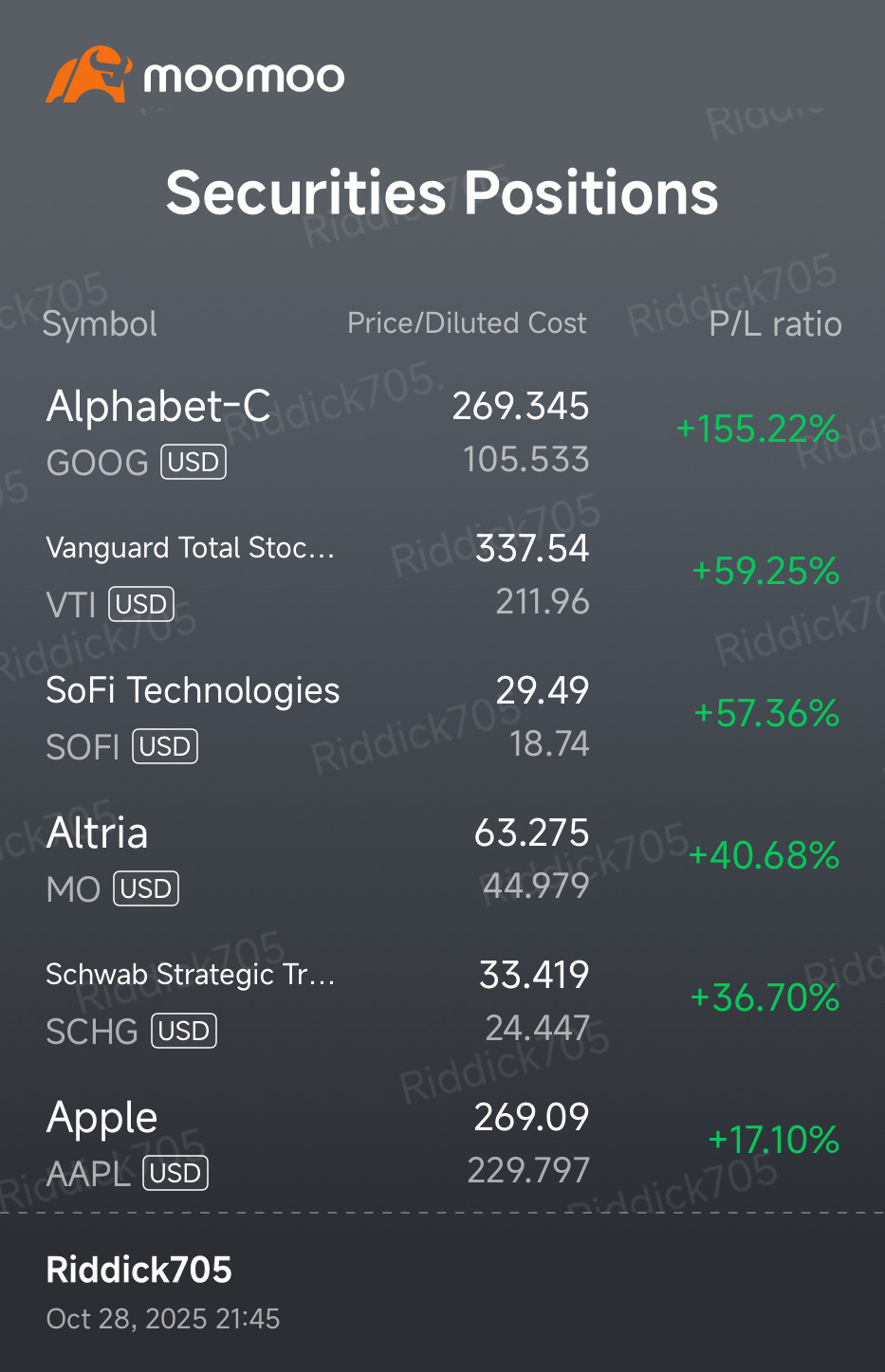
Task: Select the USD badge next to AAPL
Action: (x=175, y=1173)
